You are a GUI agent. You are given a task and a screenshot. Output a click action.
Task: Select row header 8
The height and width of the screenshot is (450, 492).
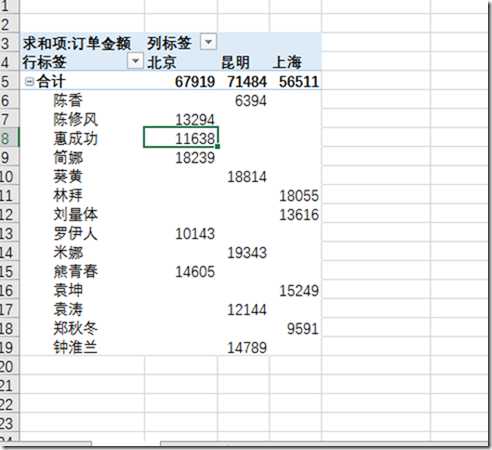click(x=9, y=138)
